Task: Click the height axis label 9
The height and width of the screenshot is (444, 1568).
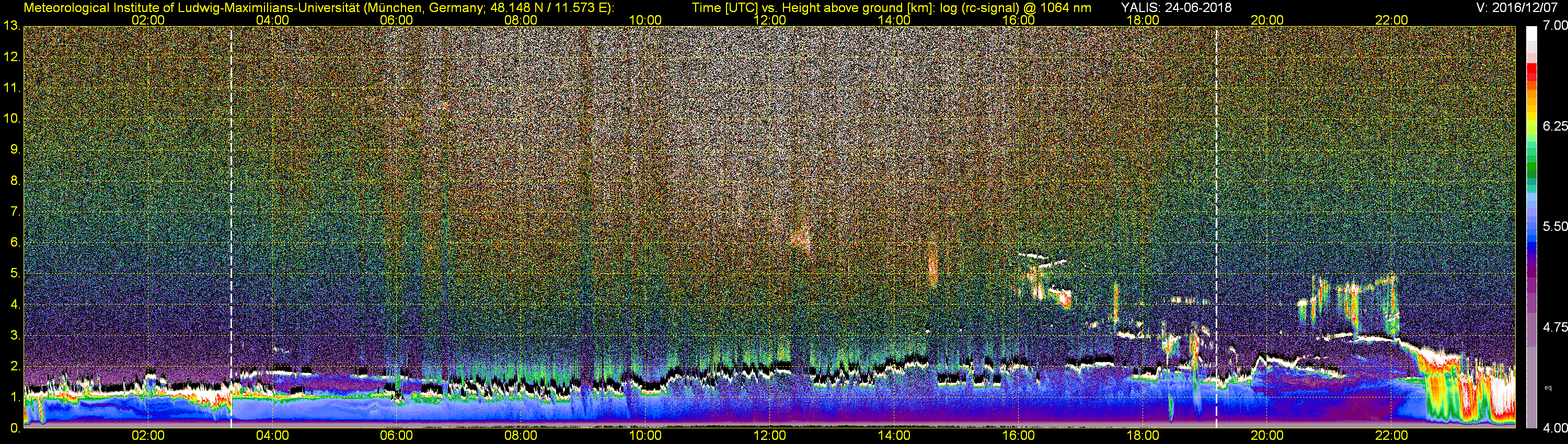Action: coord(15,149)
